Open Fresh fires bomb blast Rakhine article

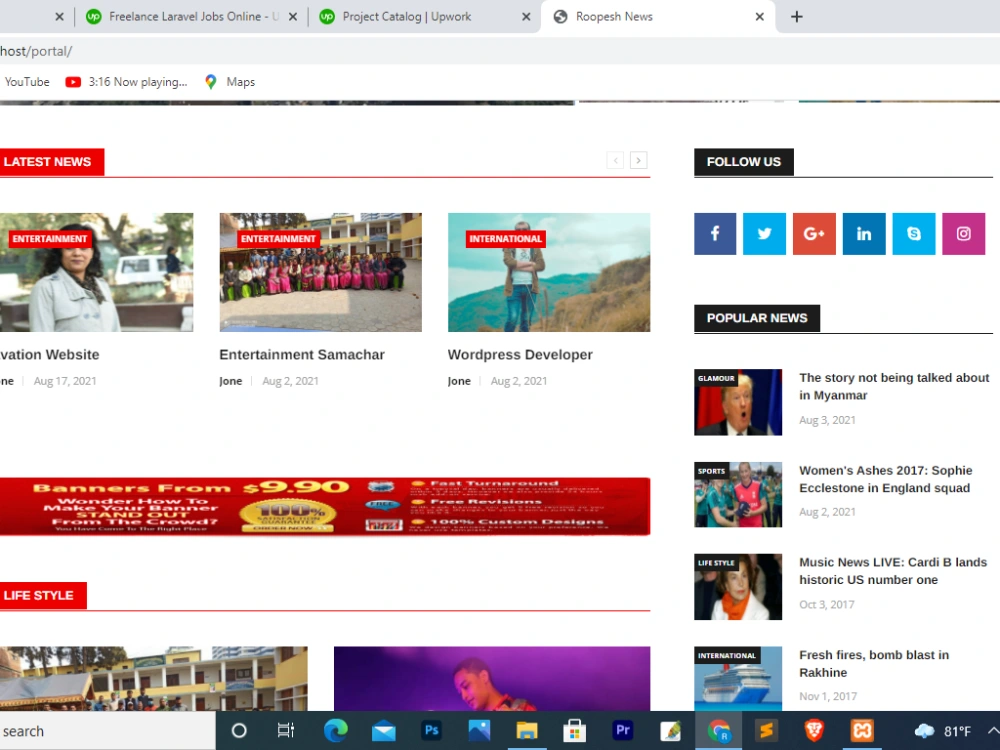coord(874,663)
